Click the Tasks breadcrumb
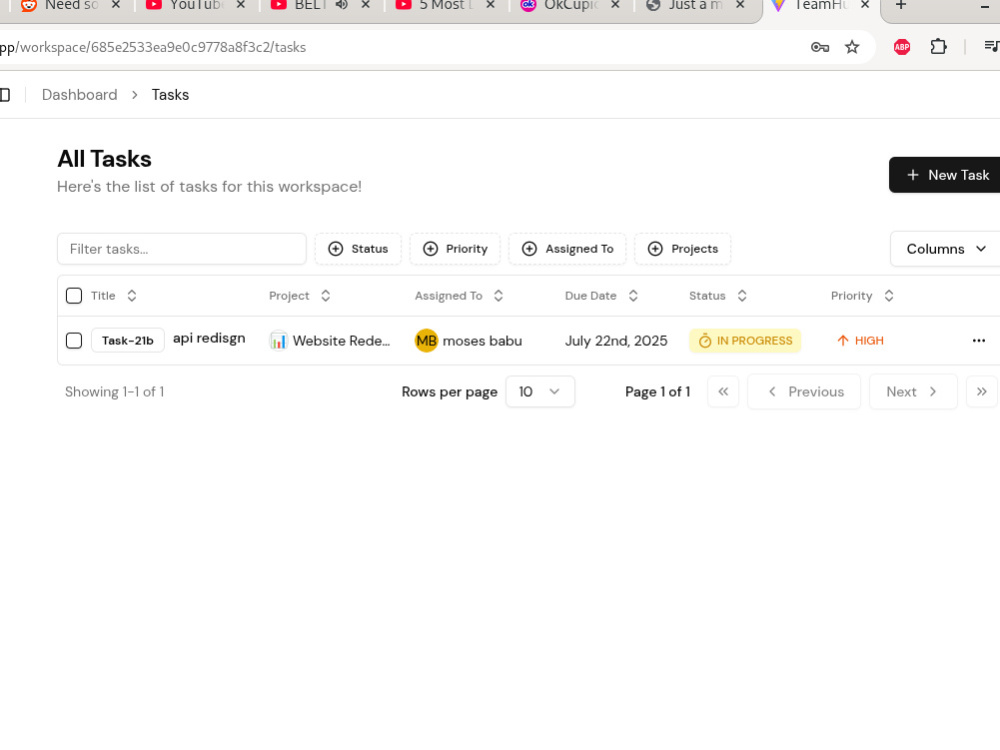Image resolution: width=1000 pixels, height=750 pixels. tap(170, 95)
